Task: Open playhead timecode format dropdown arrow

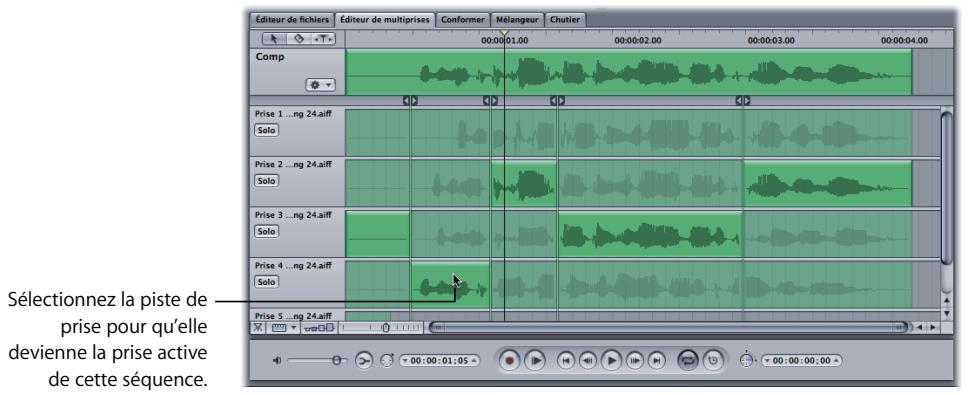Action: point(405,360)
